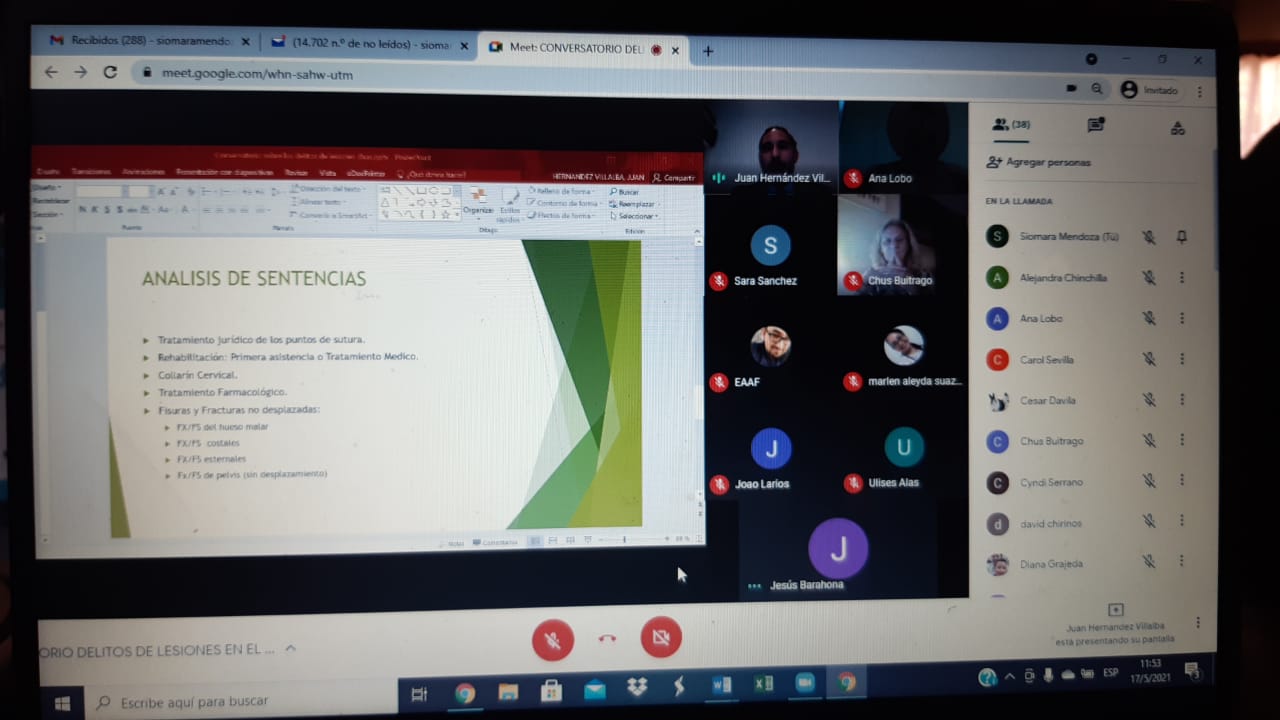Viewport: 1280px width, 720px height.
Task: Open more options for Carol Sevilla
Action: click(x=1181, y=360)
